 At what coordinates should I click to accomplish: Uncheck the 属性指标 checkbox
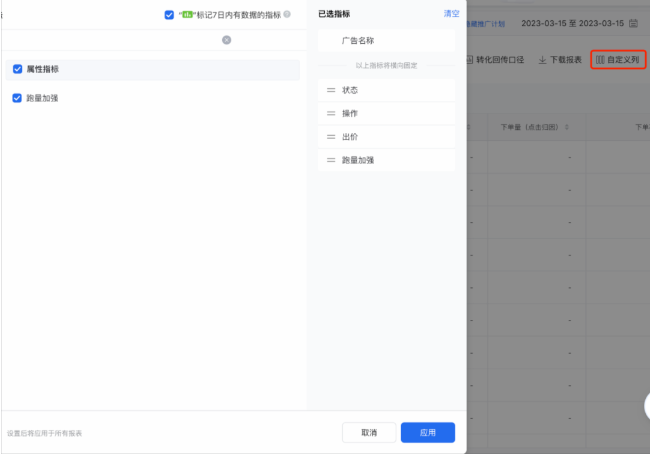(17, 69)
